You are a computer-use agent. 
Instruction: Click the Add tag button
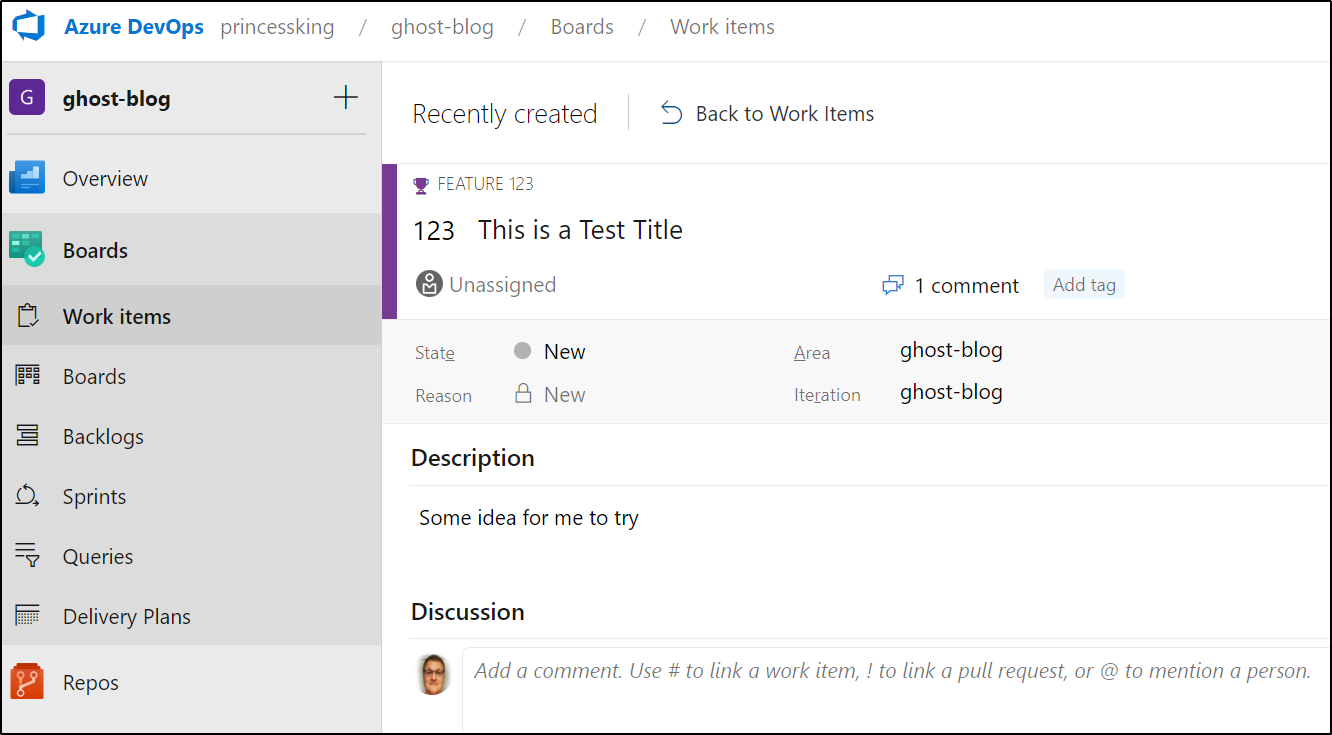1084,285
